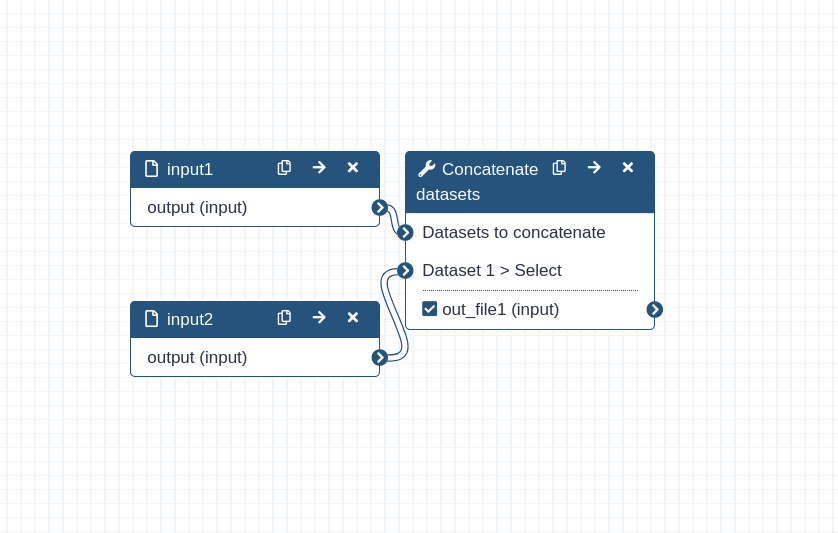Click the Dataset 1 > Select input terminal
The height and width of the screenshot is (533, 838).
click(406, 271)
